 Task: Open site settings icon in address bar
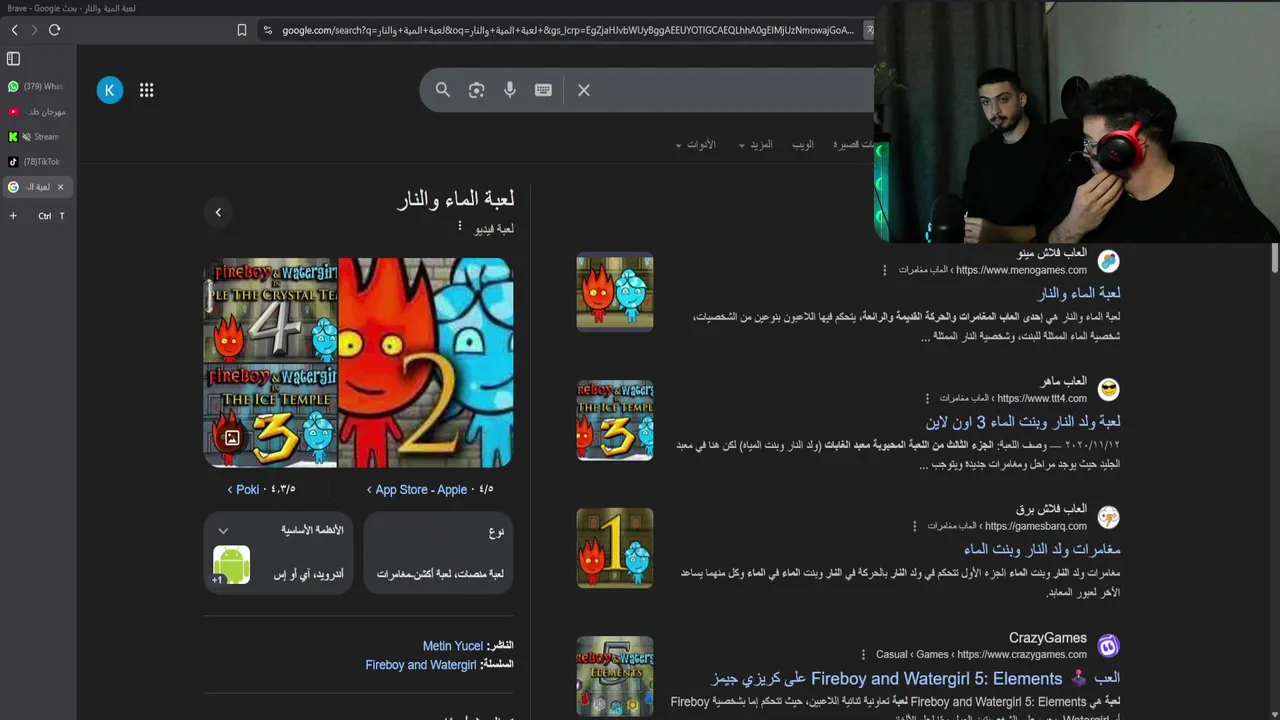point(267,30)
